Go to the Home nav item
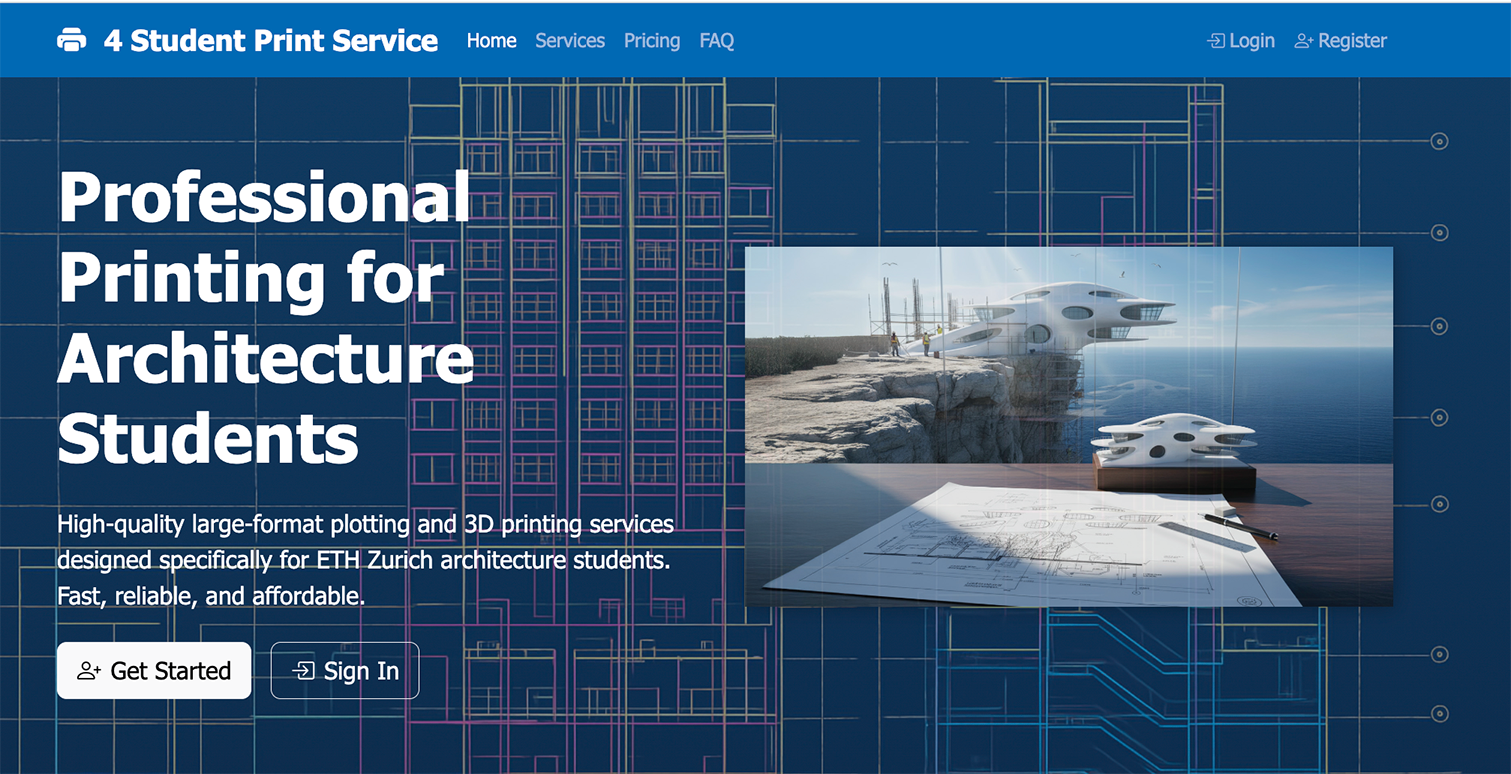Image resolution: width=1511 pixels, height=774 pixels. 491,41
